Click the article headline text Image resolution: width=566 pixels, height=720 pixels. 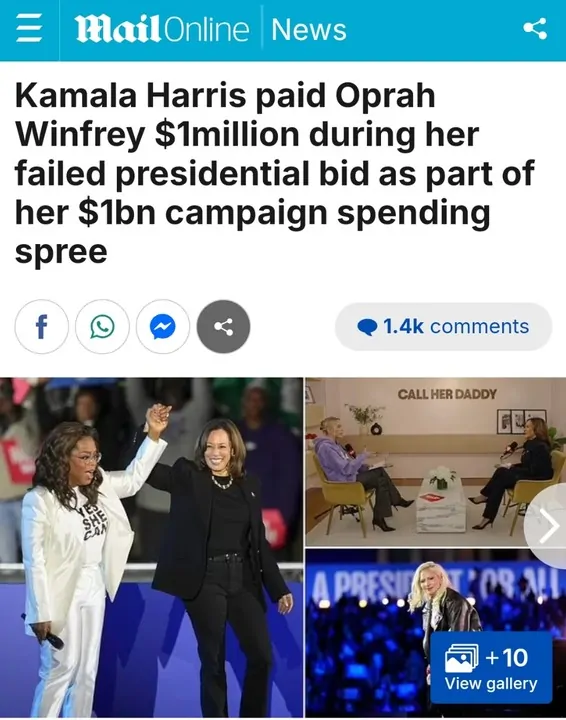tap(275, 174)
